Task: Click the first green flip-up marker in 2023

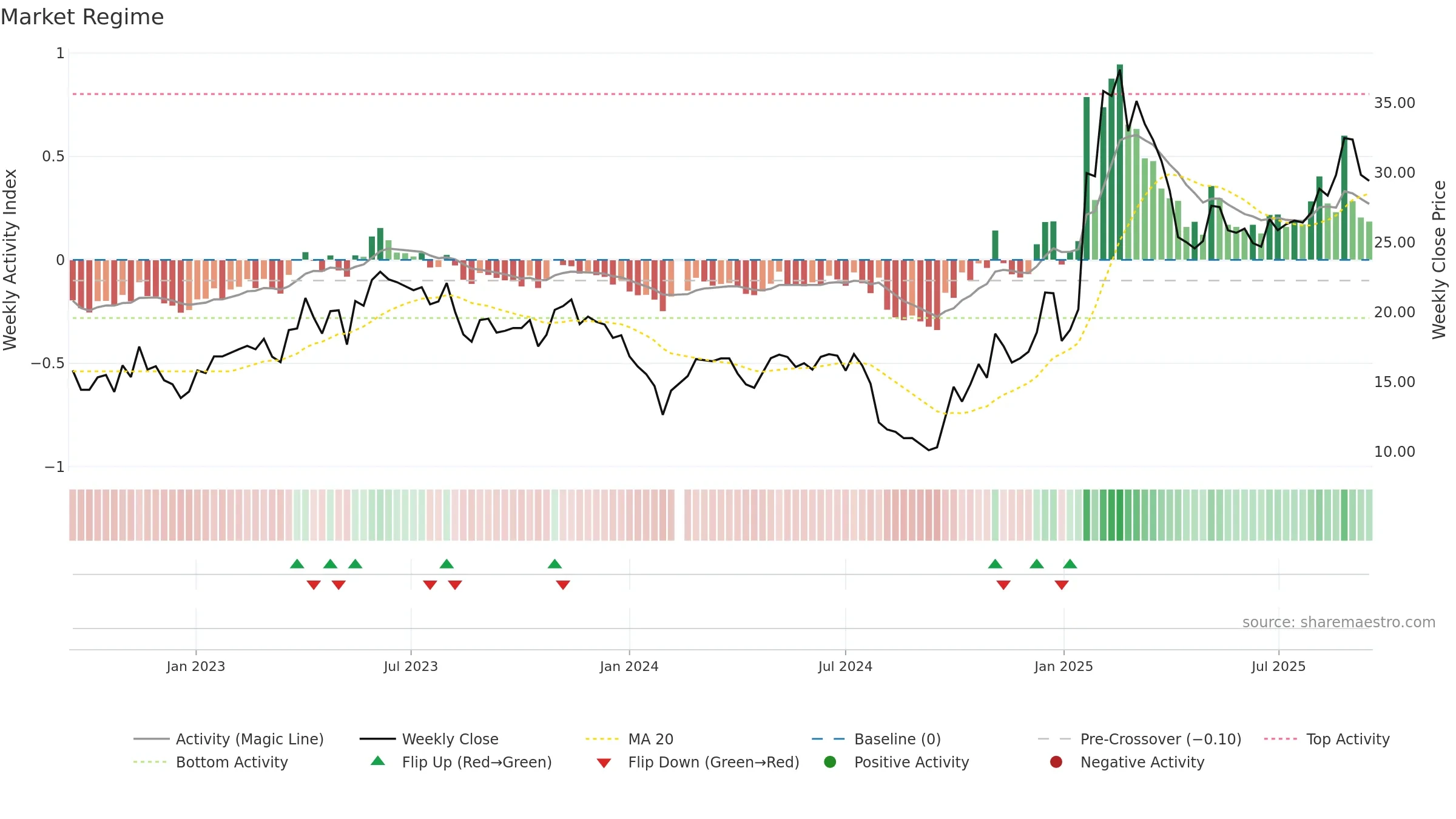Action: point(297,564)
